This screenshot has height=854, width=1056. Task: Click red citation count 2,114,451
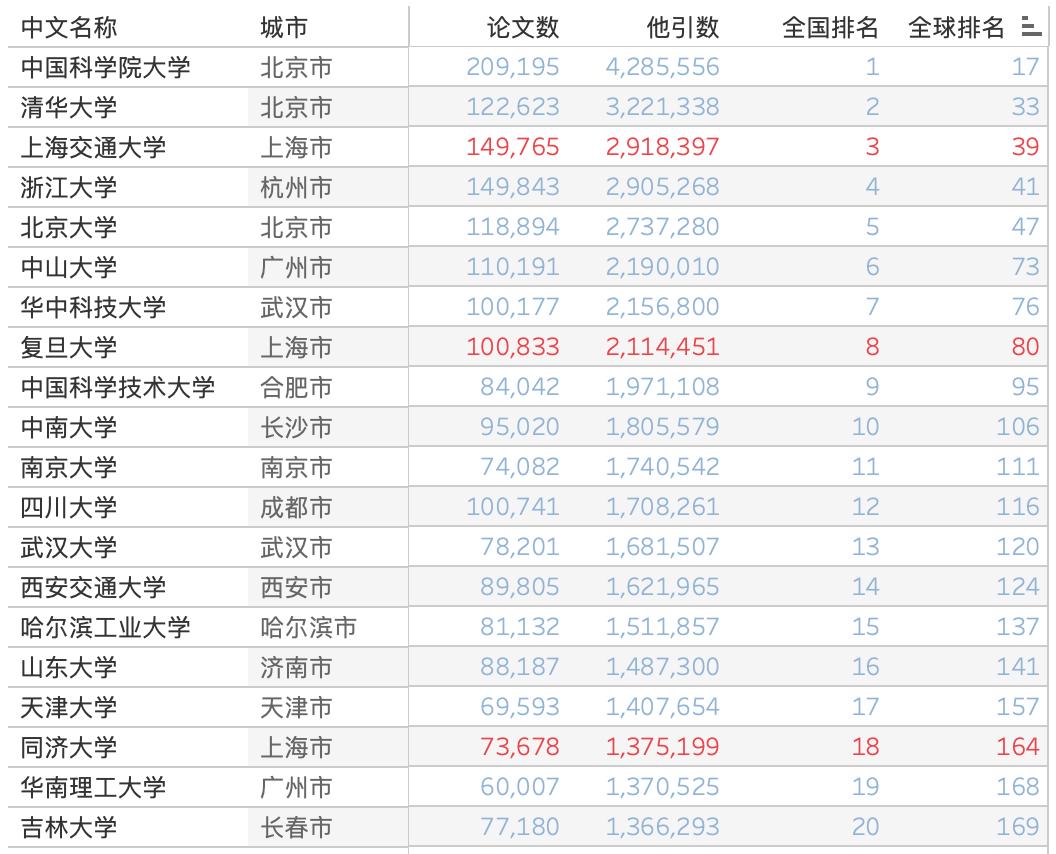pos(662,347)
